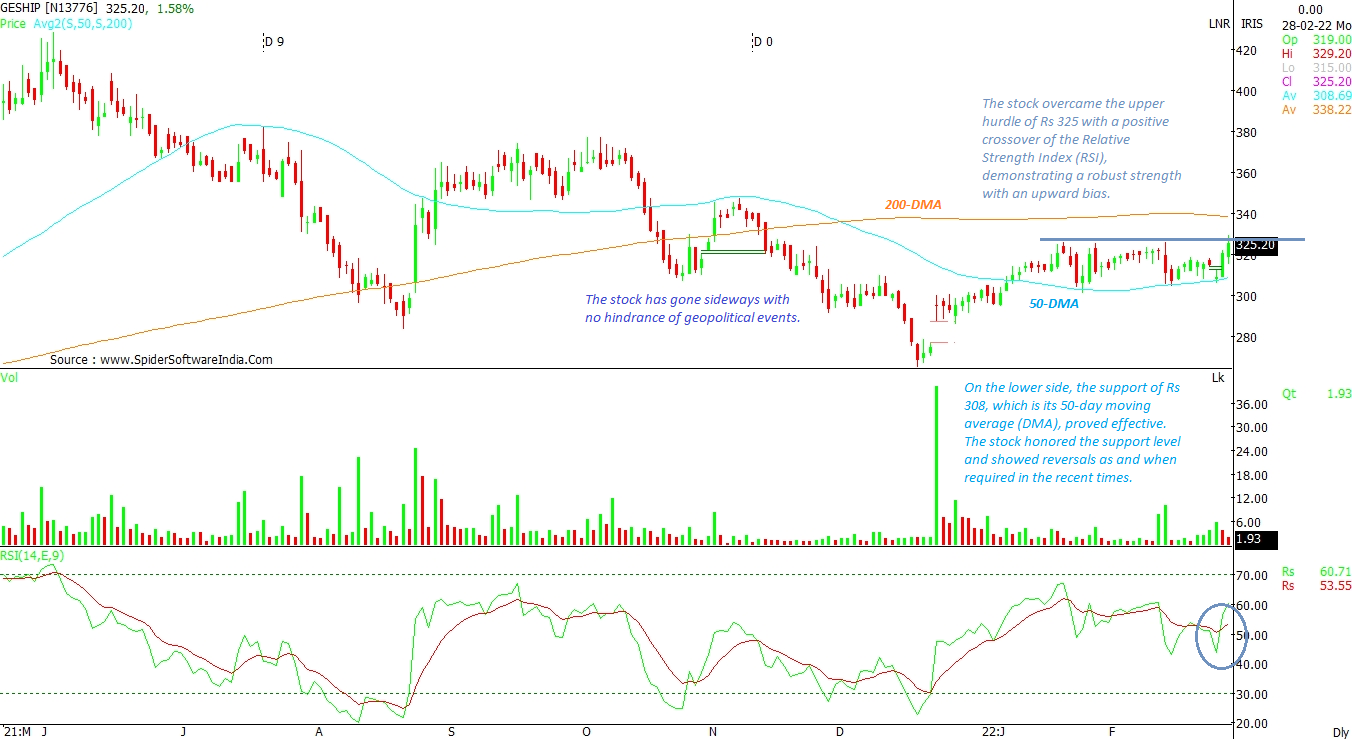Image resolution: width=1352 pixels, height=740 pixels.
Task: Switch the Dly timeframe label
Action: 1341,732
